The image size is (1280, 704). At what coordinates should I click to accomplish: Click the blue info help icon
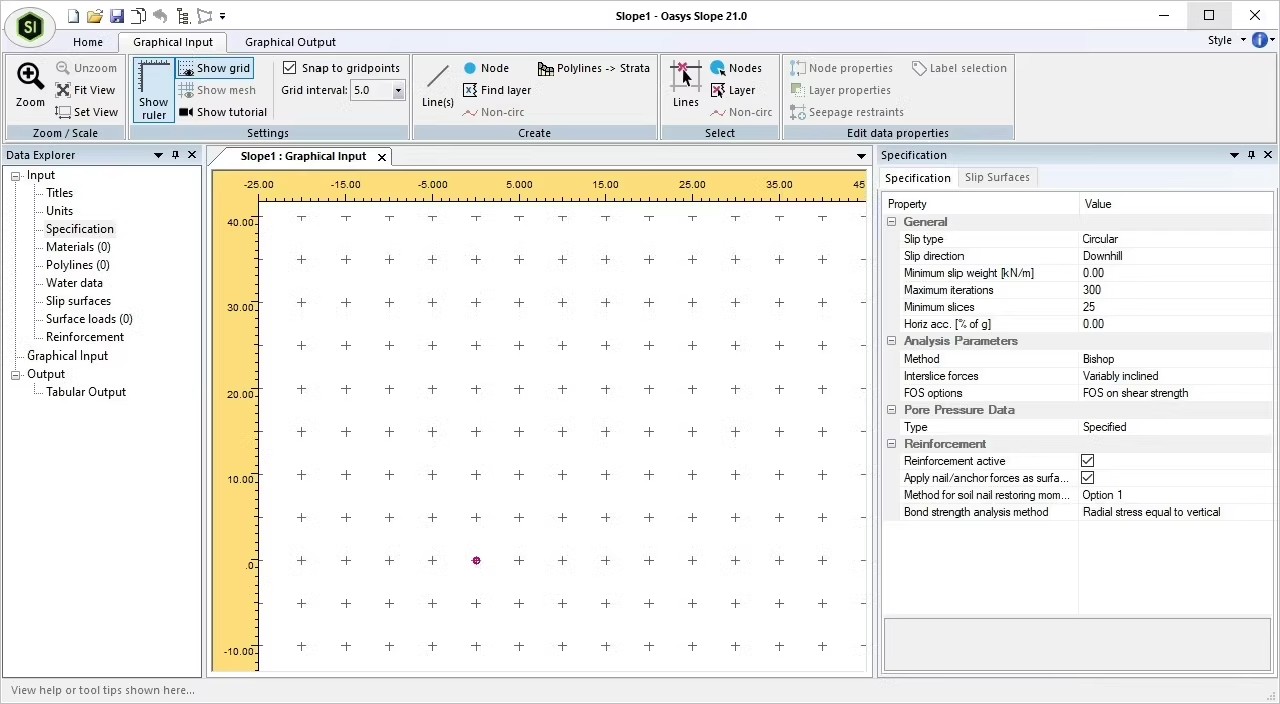1259,40
